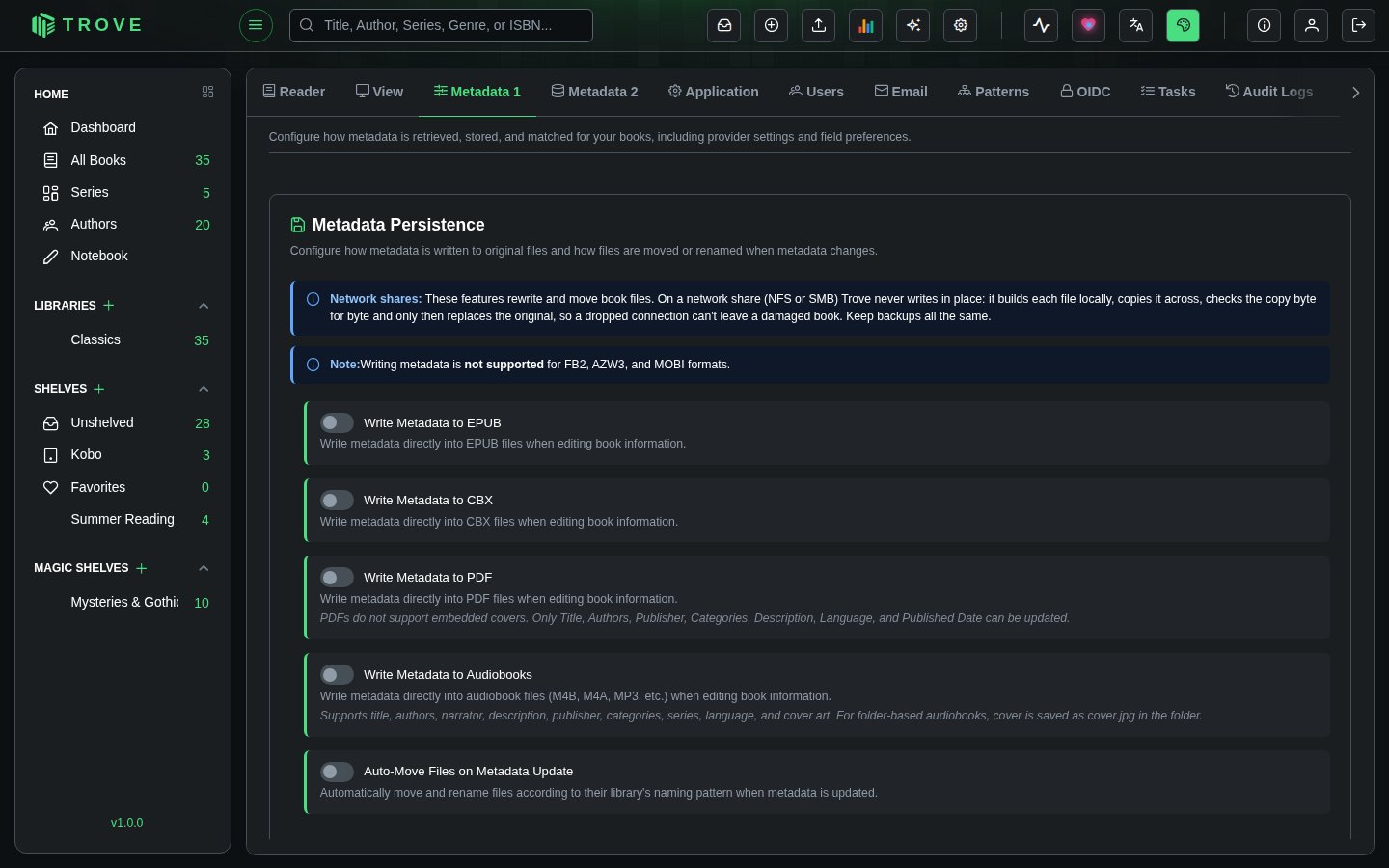The height and width of the screenshot is (868, 1389).
Task: Open the Users tab
Action: pyautogui.click(x=816, y=92)
